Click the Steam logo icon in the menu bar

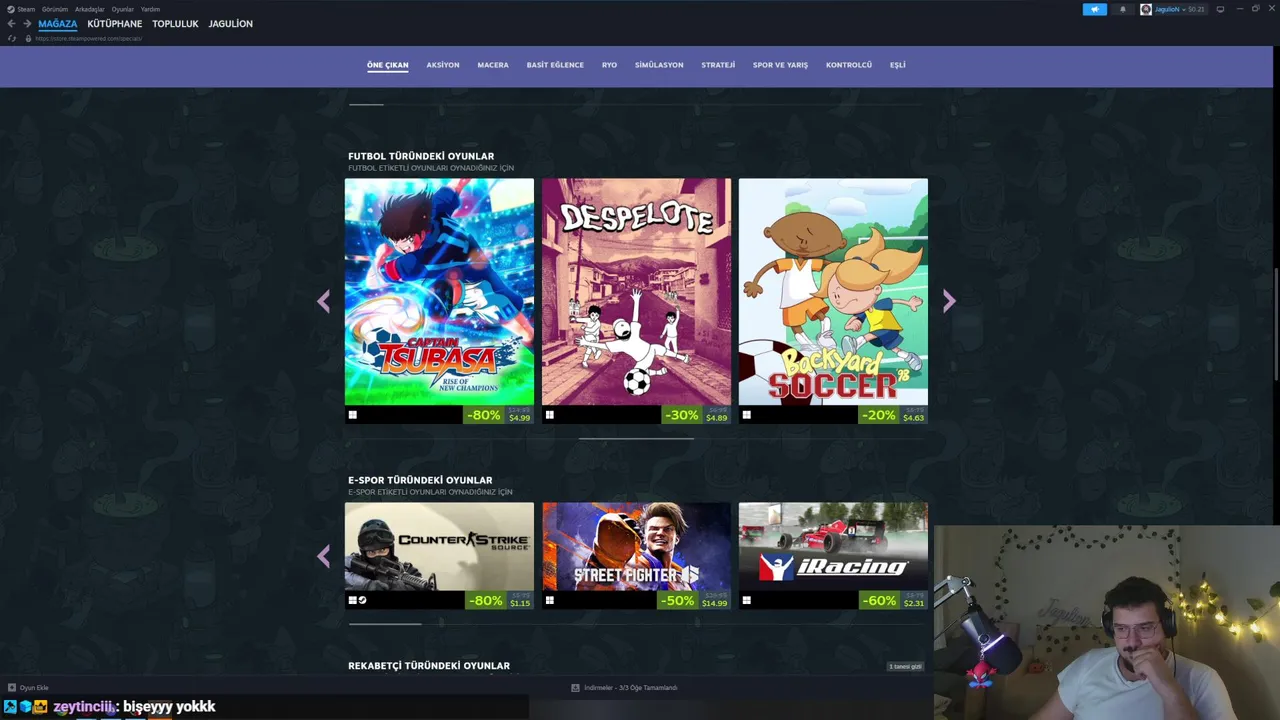[11, 9]
